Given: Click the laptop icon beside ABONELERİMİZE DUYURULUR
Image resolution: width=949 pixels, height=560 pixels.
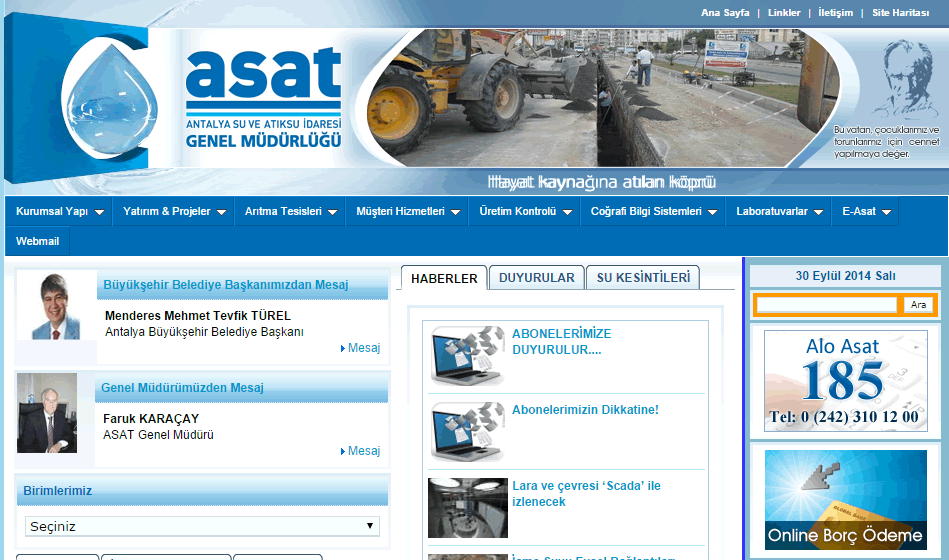Looking at the screenshot, I should (467, 356).
